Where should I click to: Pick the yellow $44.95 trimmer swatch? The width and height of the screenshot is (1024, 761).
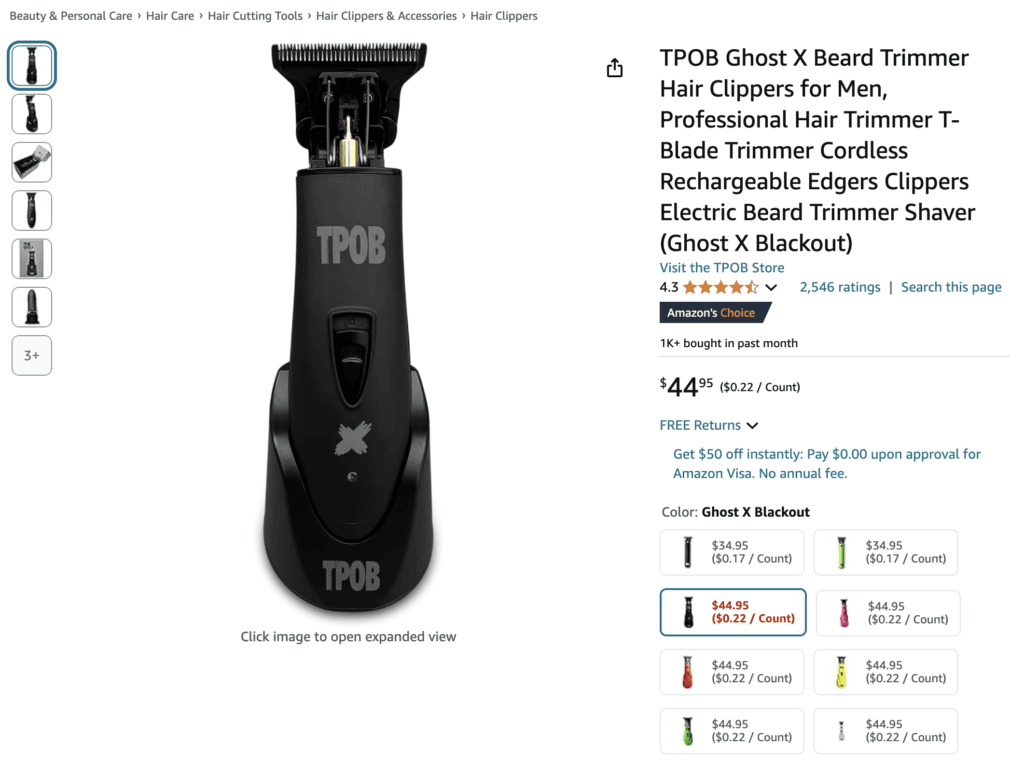coord(886,672)
